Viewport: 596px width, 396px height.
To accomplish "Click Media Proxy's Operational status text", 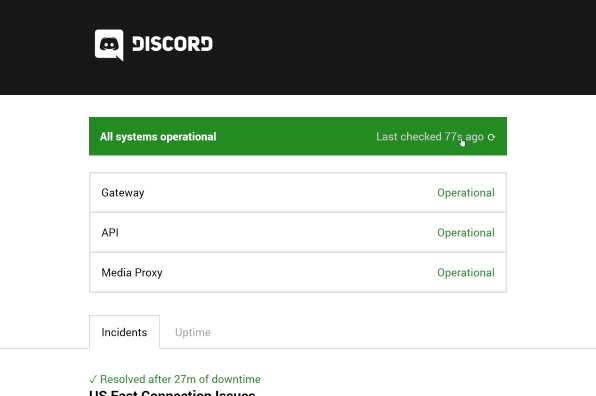I will [x=466, y=272].
